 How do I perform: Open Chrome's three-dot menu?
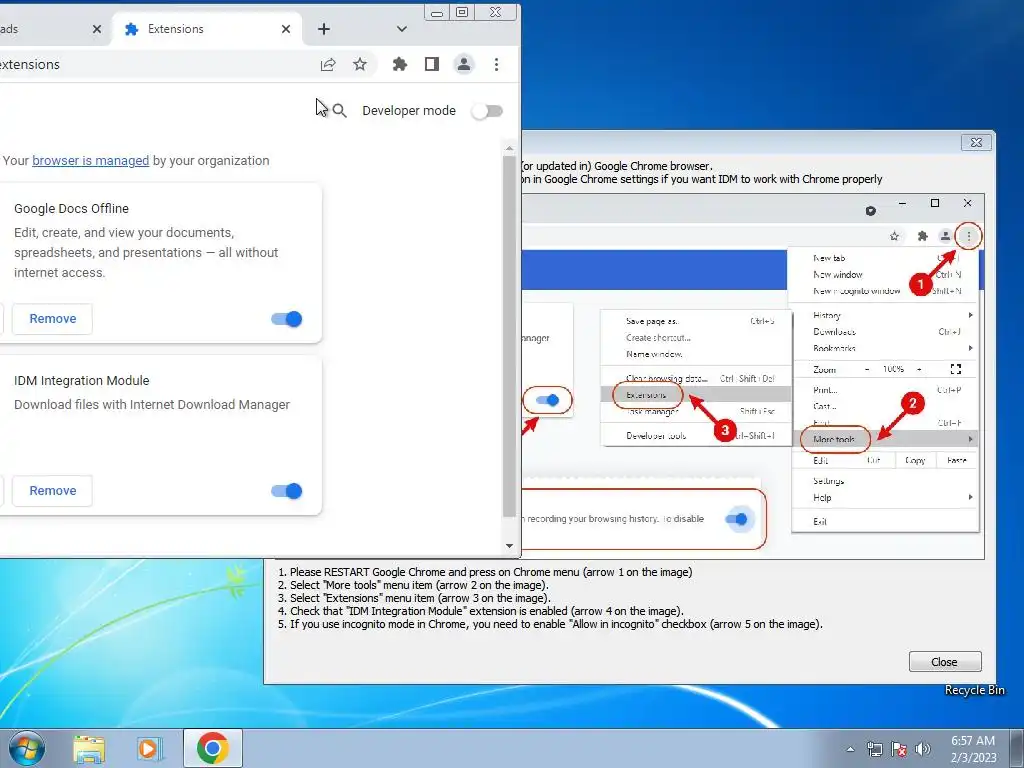tap(496, 64)
